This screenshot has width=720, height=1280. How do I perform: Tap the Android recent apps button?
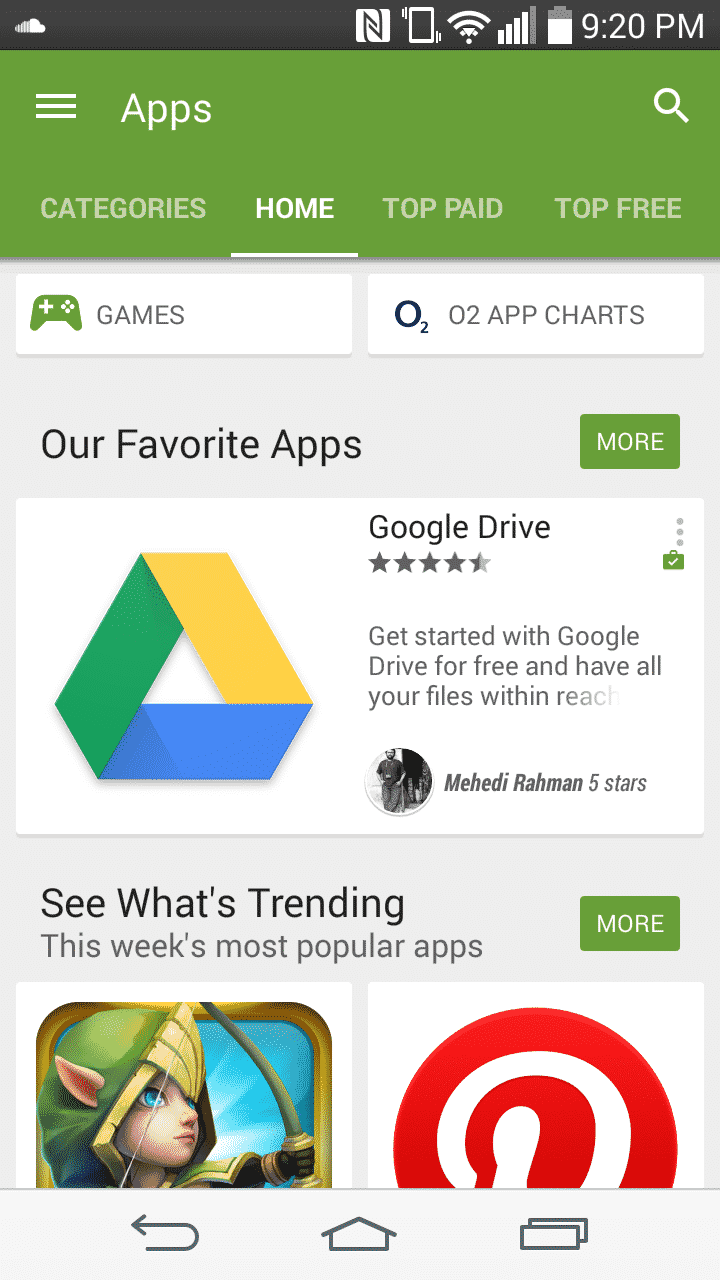point(554,1235)
